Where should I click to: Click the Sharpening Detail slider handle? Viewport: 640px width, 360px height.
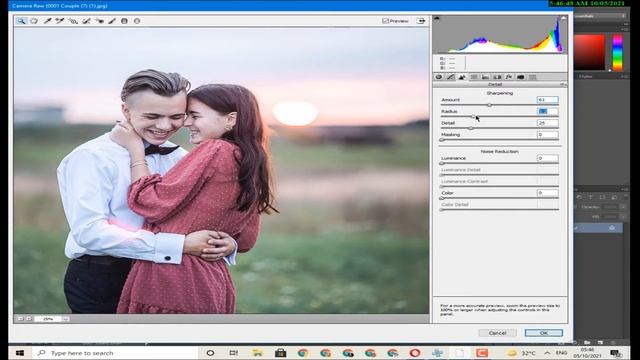471,128
